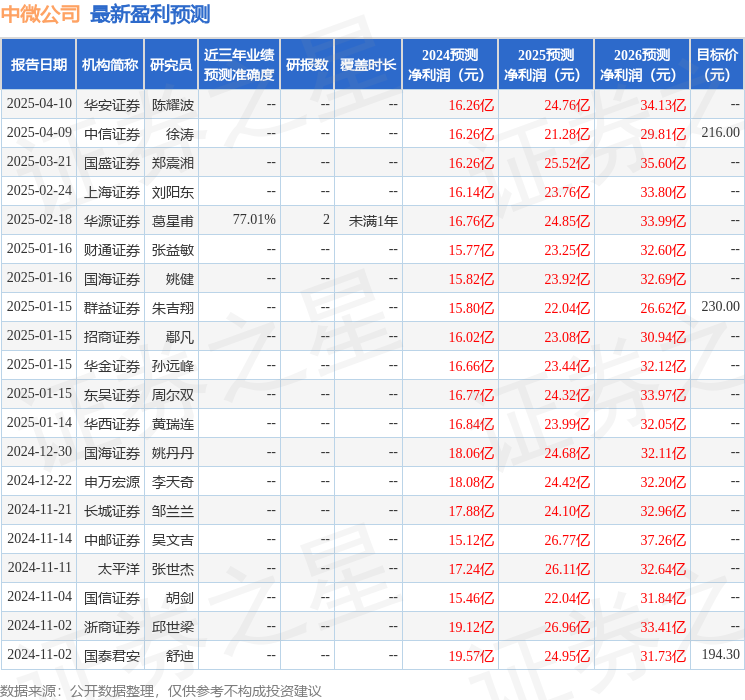The image size is (745, 700).
Task: Select analyst 陈耀波 cell
Action: (172, 105)
